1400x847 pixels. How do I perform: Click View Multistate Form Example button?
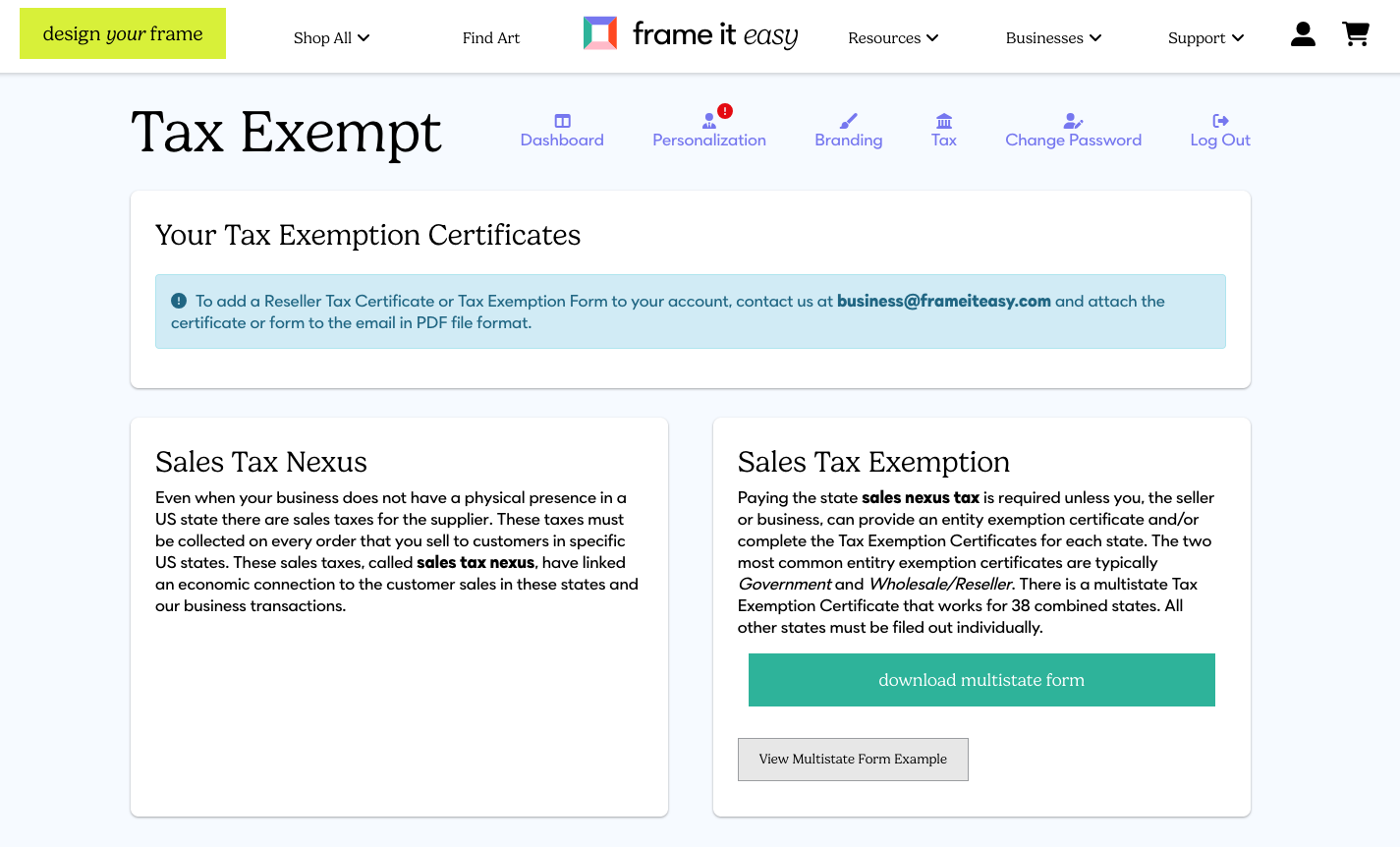(853, 760)
